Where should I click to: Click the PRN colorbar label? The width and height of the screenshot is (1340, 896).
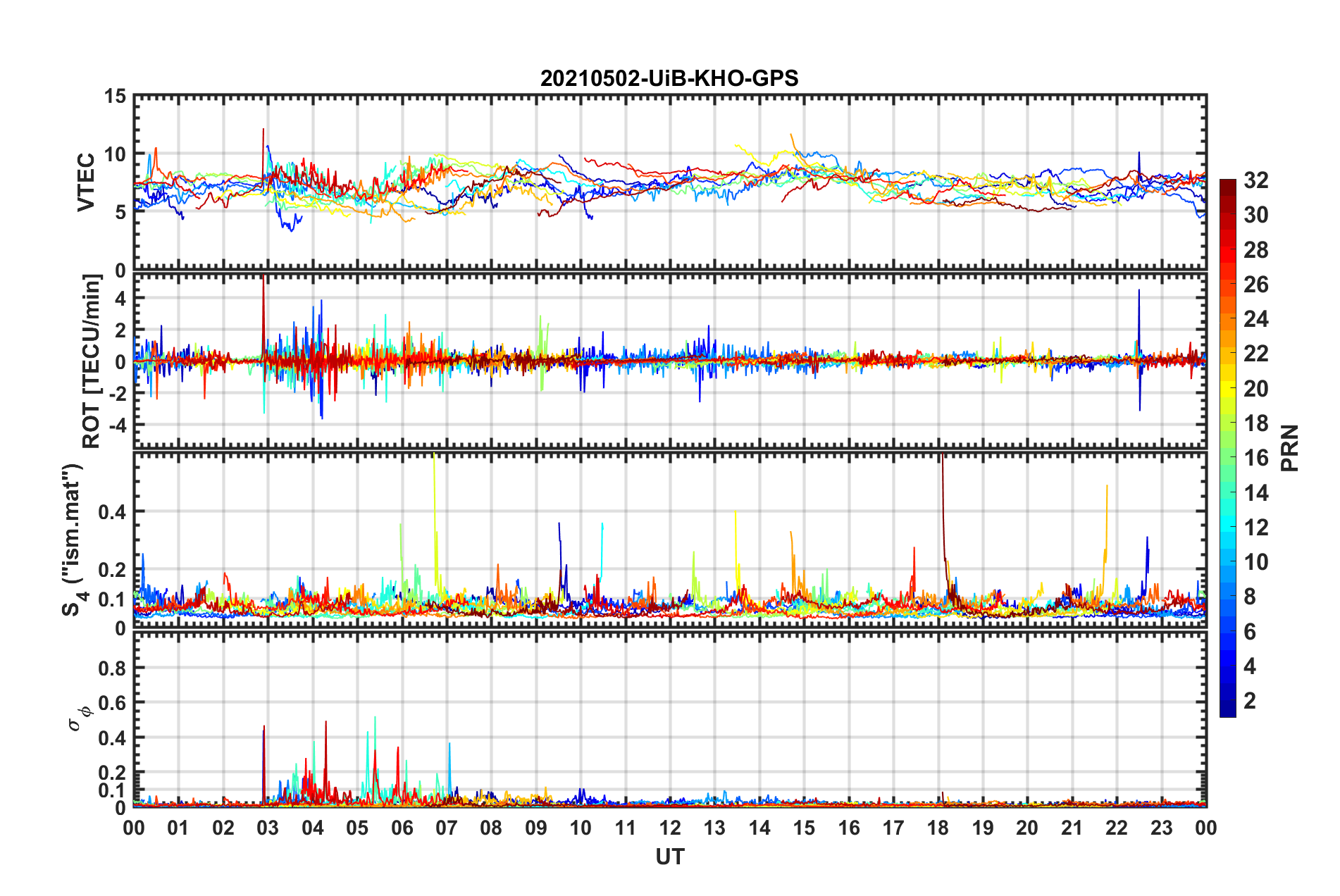1290,448
